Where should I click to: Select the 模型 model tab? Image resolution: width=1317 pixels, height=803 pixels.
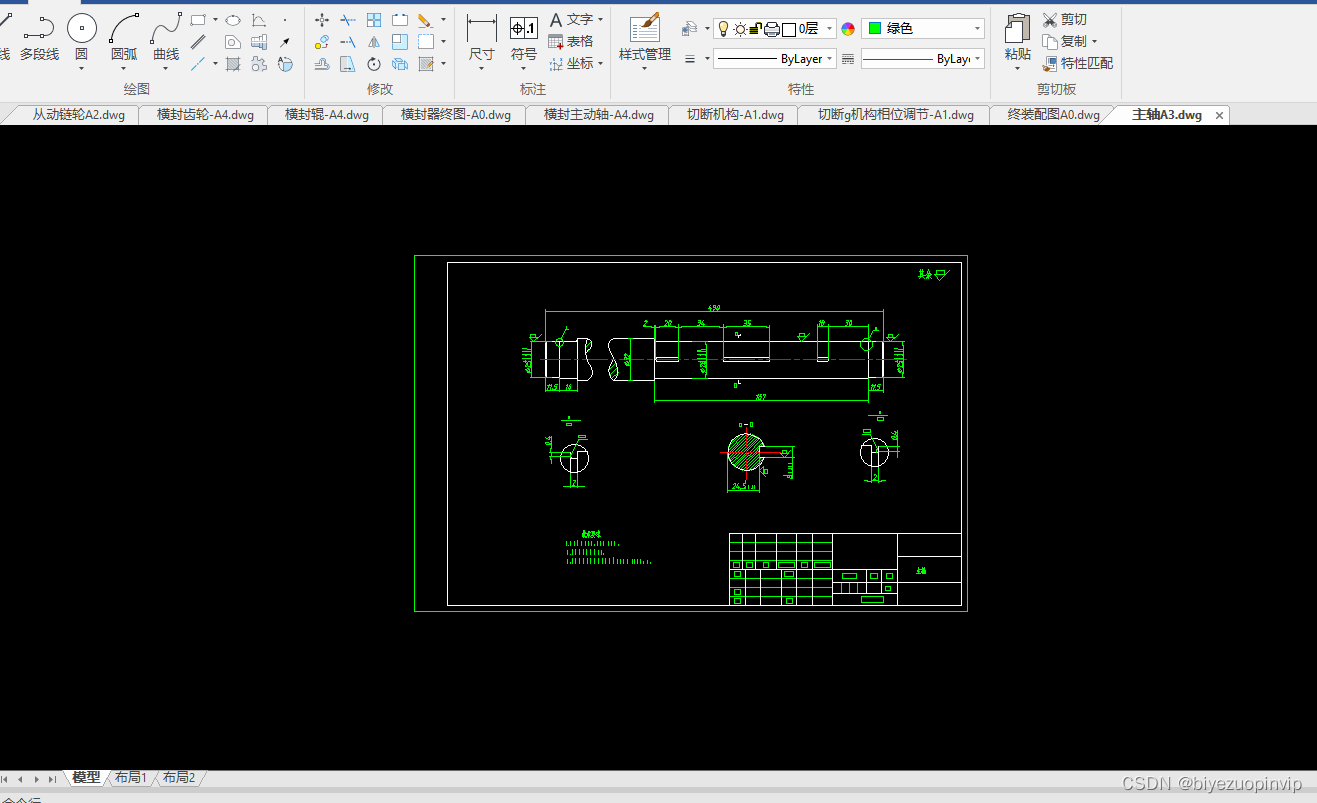point(86,777)
